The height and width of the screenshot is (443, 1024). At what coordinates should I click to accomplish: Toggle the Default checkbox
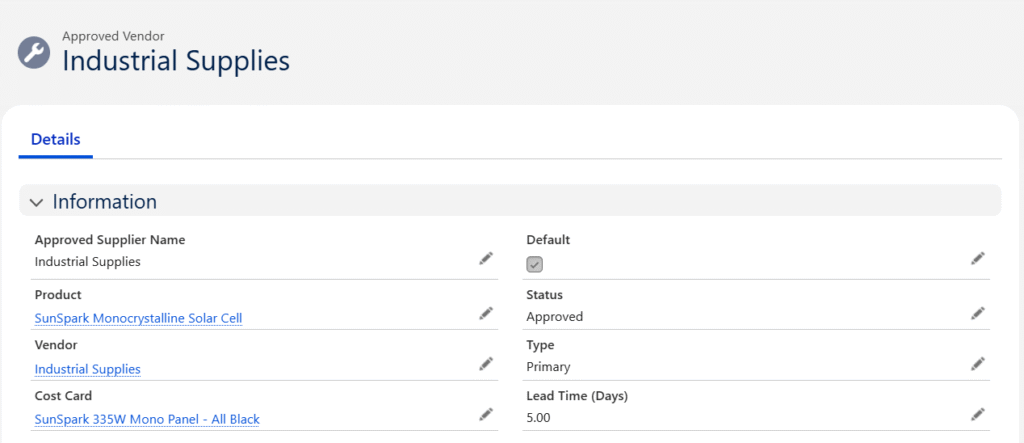click(x=535, y=264)
